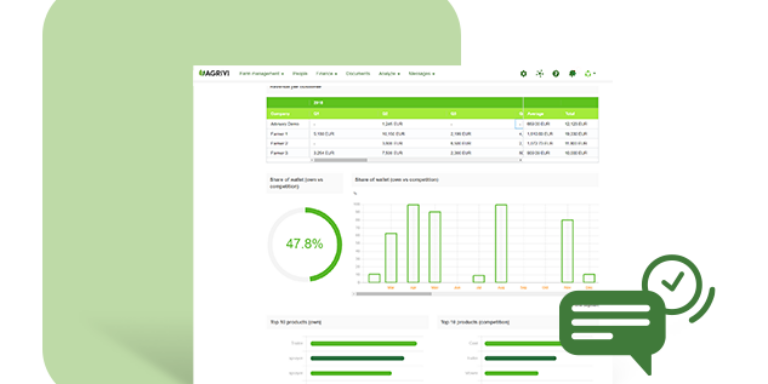Open the user account icon menu

[x=590, y=73]
